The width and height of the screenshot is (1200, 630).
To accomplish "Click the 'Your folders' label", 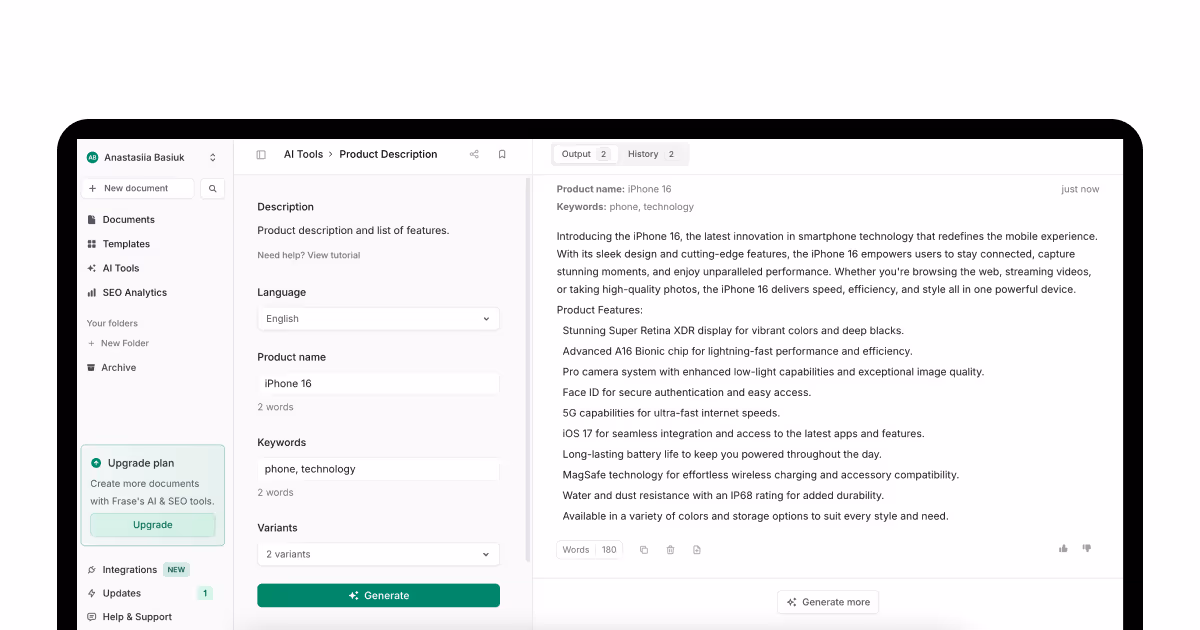I will click(x=112, y=324).
